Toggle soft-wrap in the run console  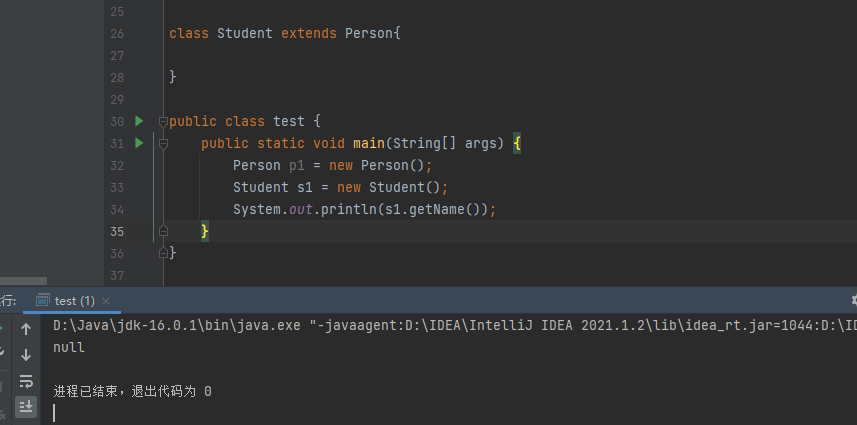[26, 381]
